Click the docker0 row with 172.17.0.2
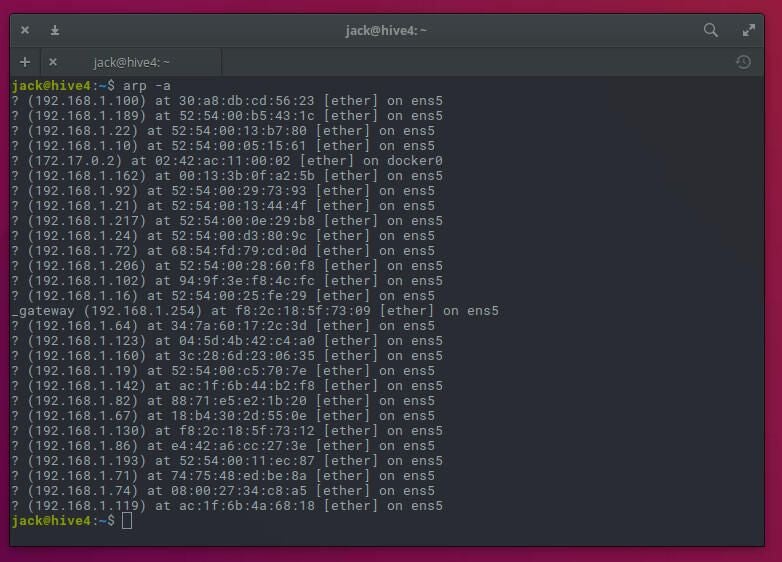 (227, 161)
